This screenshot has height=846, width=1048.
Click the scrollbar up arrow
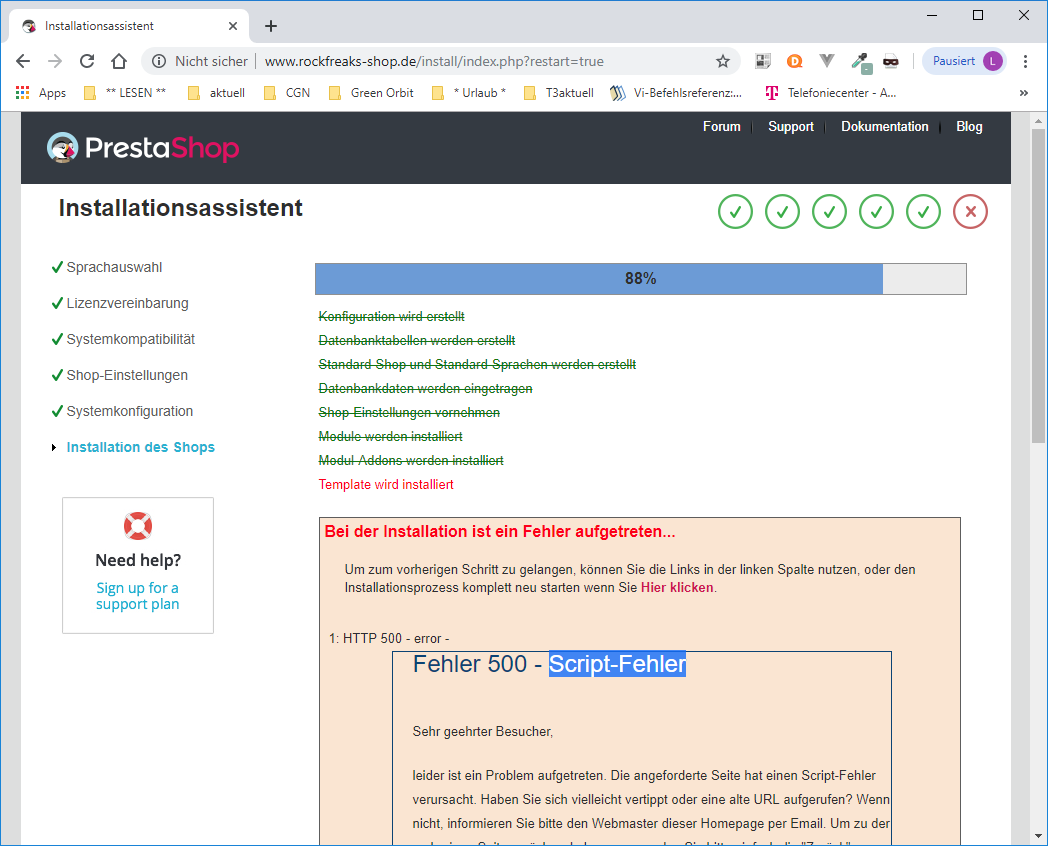click(1038, 121)
